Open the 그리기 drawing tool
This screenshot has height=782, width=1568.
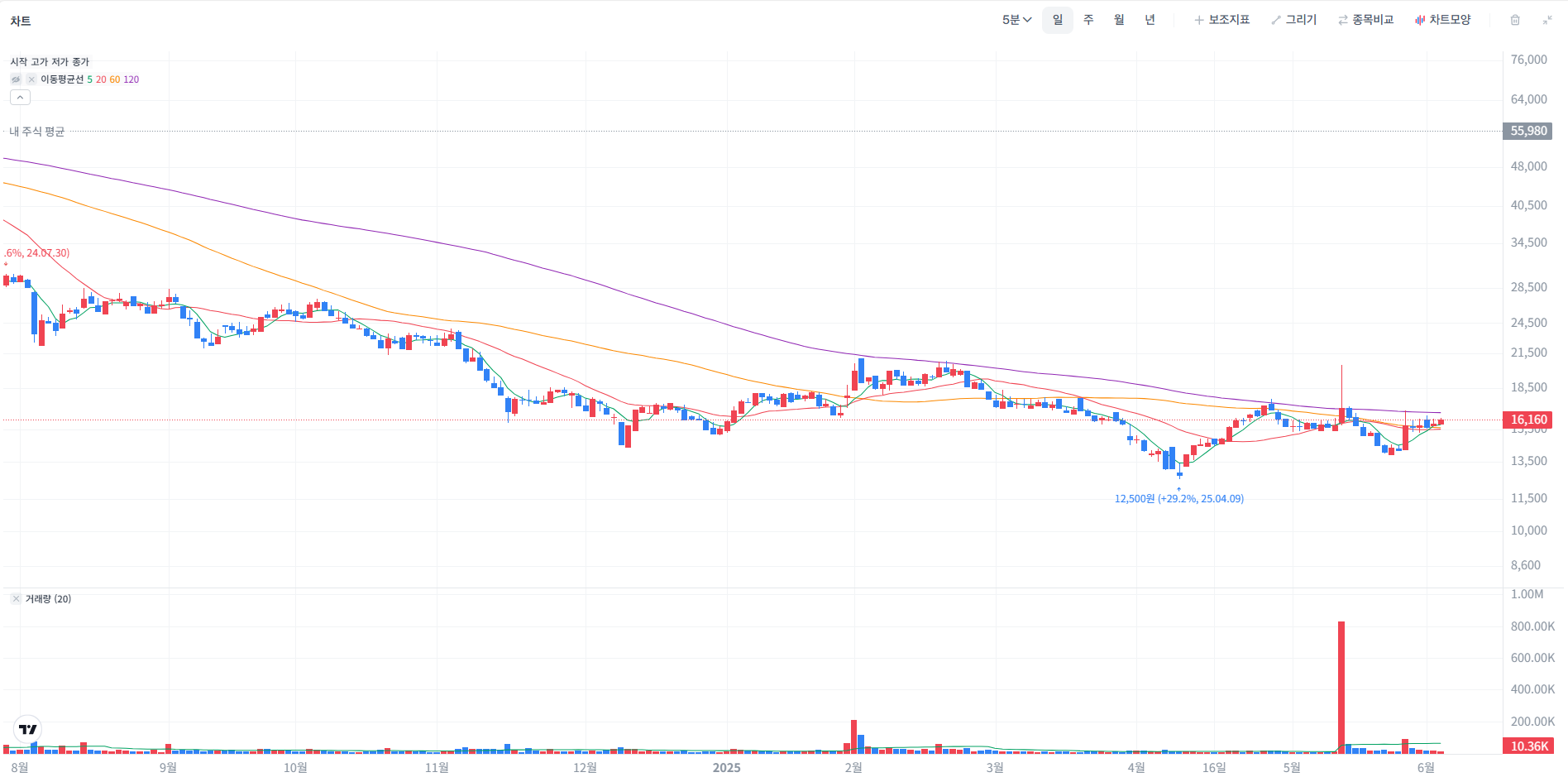coord(1294,20)
